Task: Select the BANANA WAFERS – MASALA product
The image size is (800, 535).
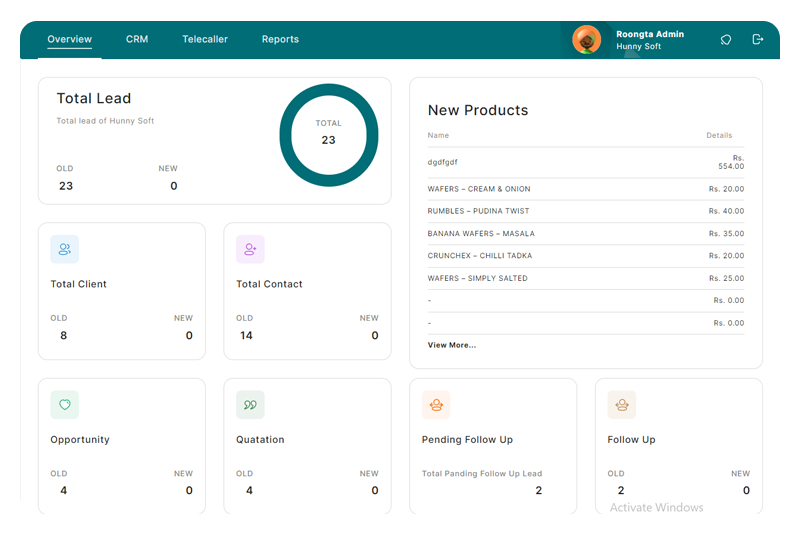Action: tap(481, 234)
